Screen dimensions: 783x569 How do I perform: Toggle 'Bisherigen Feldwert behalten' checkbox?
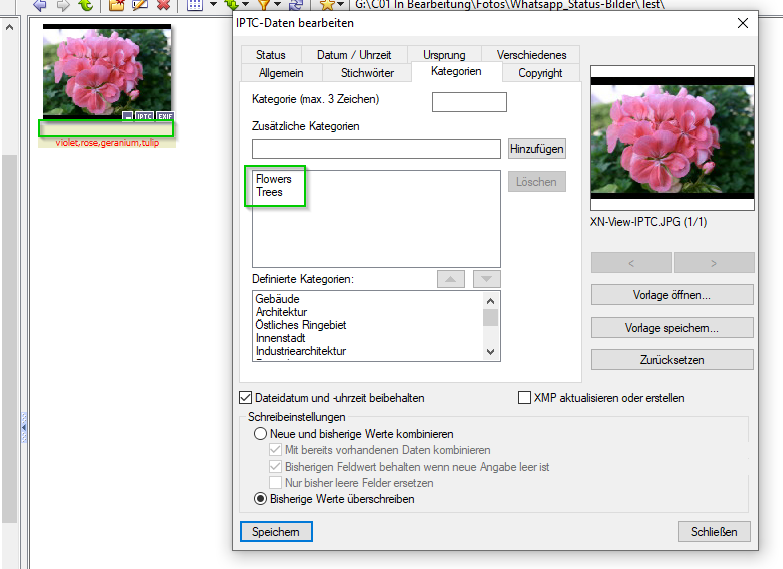[275, 467]
